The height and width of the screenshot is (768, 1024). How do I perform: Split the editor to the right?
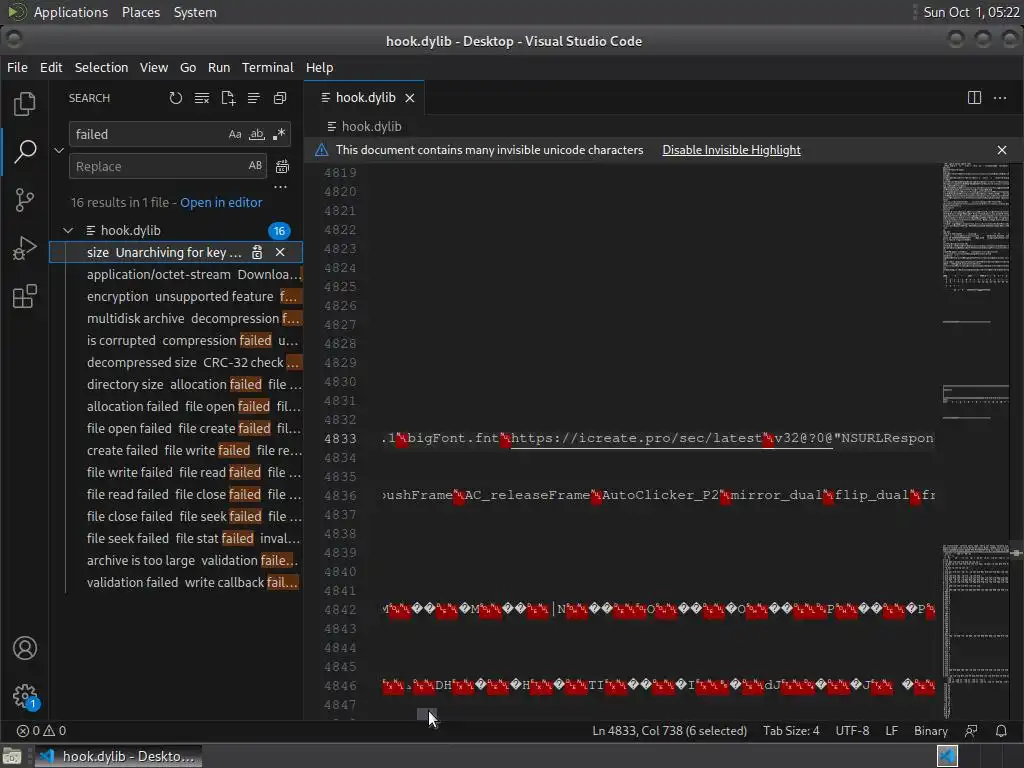[x=974, y=98]
